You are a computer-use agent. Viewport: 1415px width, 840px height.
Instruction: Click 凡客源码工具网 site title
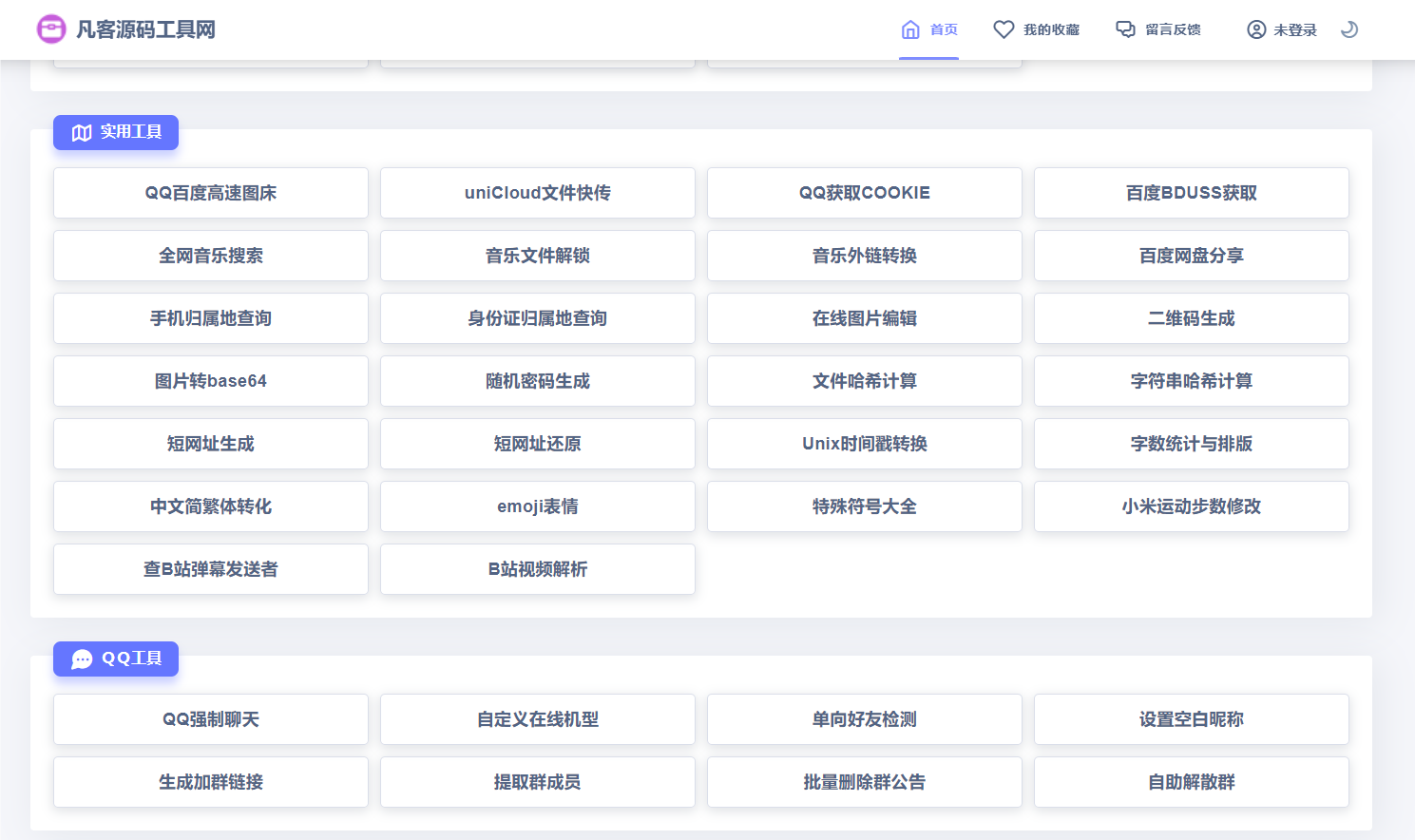pyautogui.click(x=145, y=29)
